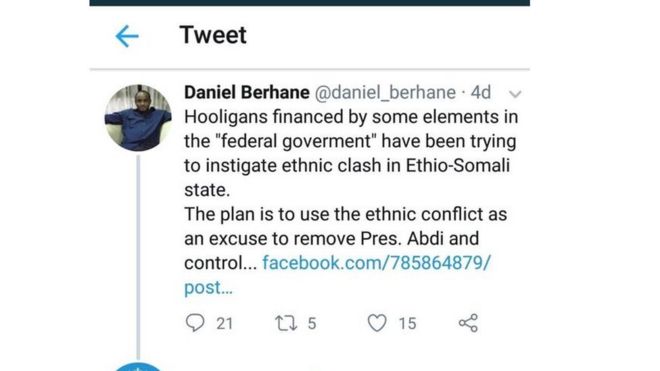
Task: Go back using the blue arrow
Action: point(127,36)
